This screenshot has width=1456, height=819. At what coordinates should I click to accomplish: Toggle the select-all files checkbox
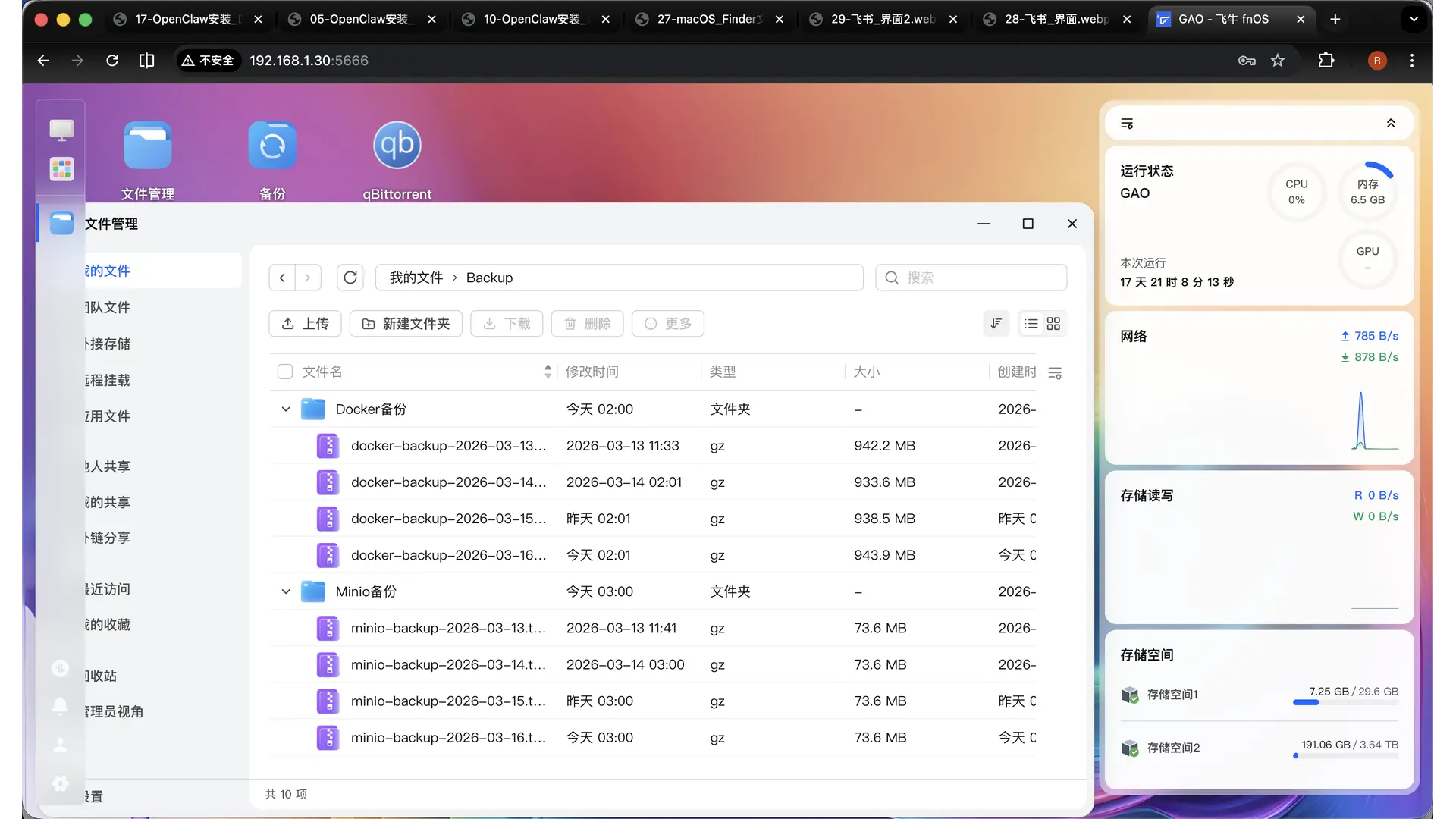285,372
